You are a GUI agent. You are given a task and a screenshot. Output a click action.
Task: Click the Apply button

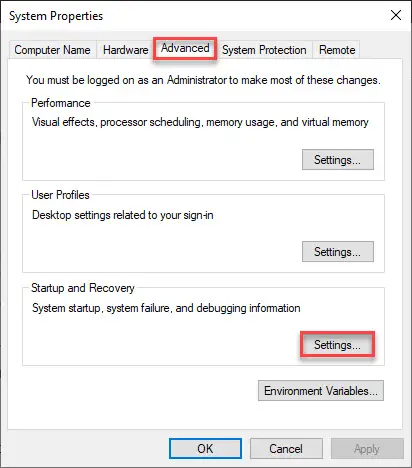click(x=367, y=449)
